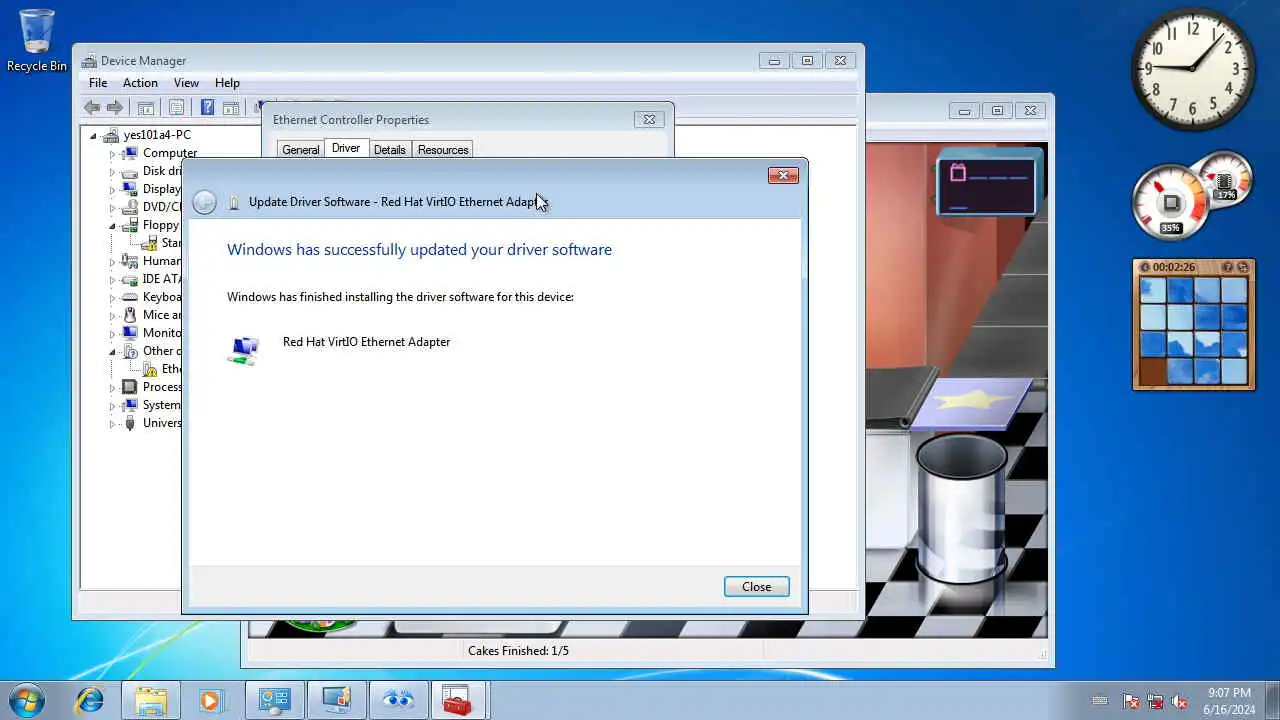Click the Windows Start button
This screenshot has width=1280, height=720.
click(26, 700)
